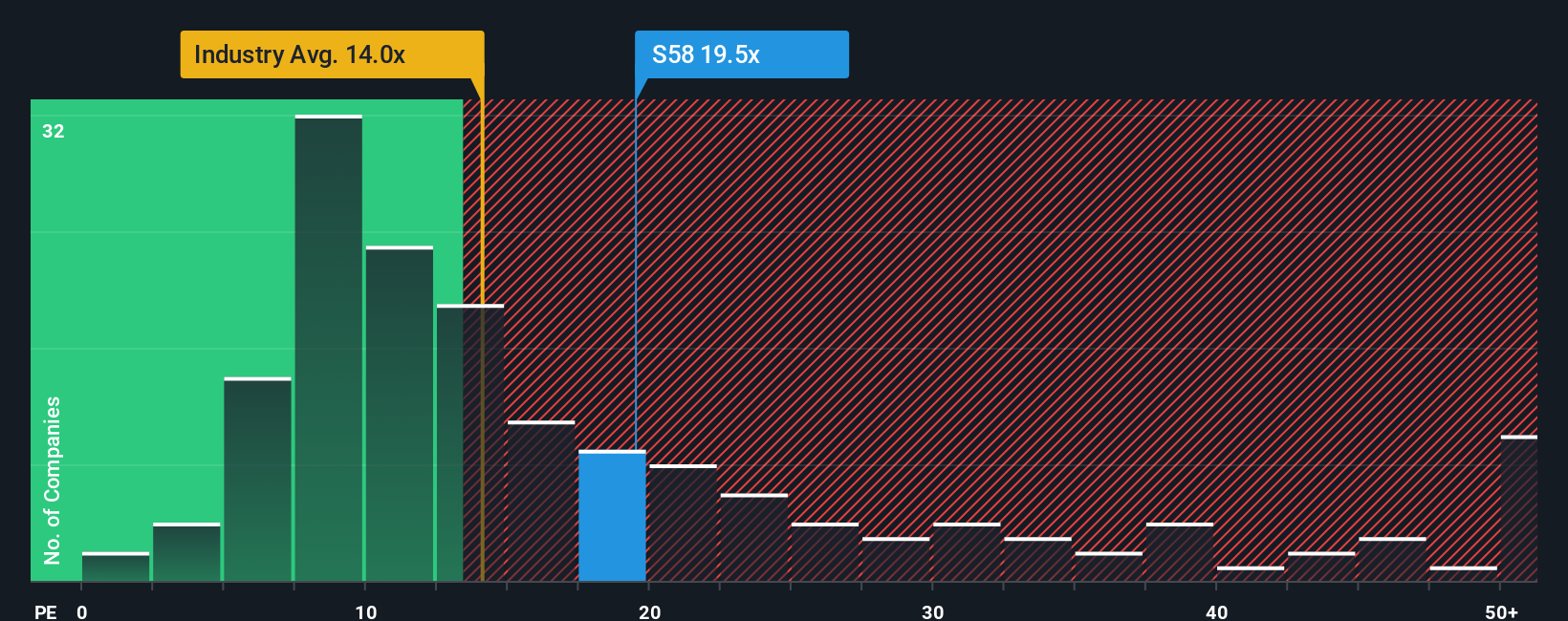Click the PE axis label
Image resolution: width=1568 pixels, height=621 pixels.
point(46,612)
